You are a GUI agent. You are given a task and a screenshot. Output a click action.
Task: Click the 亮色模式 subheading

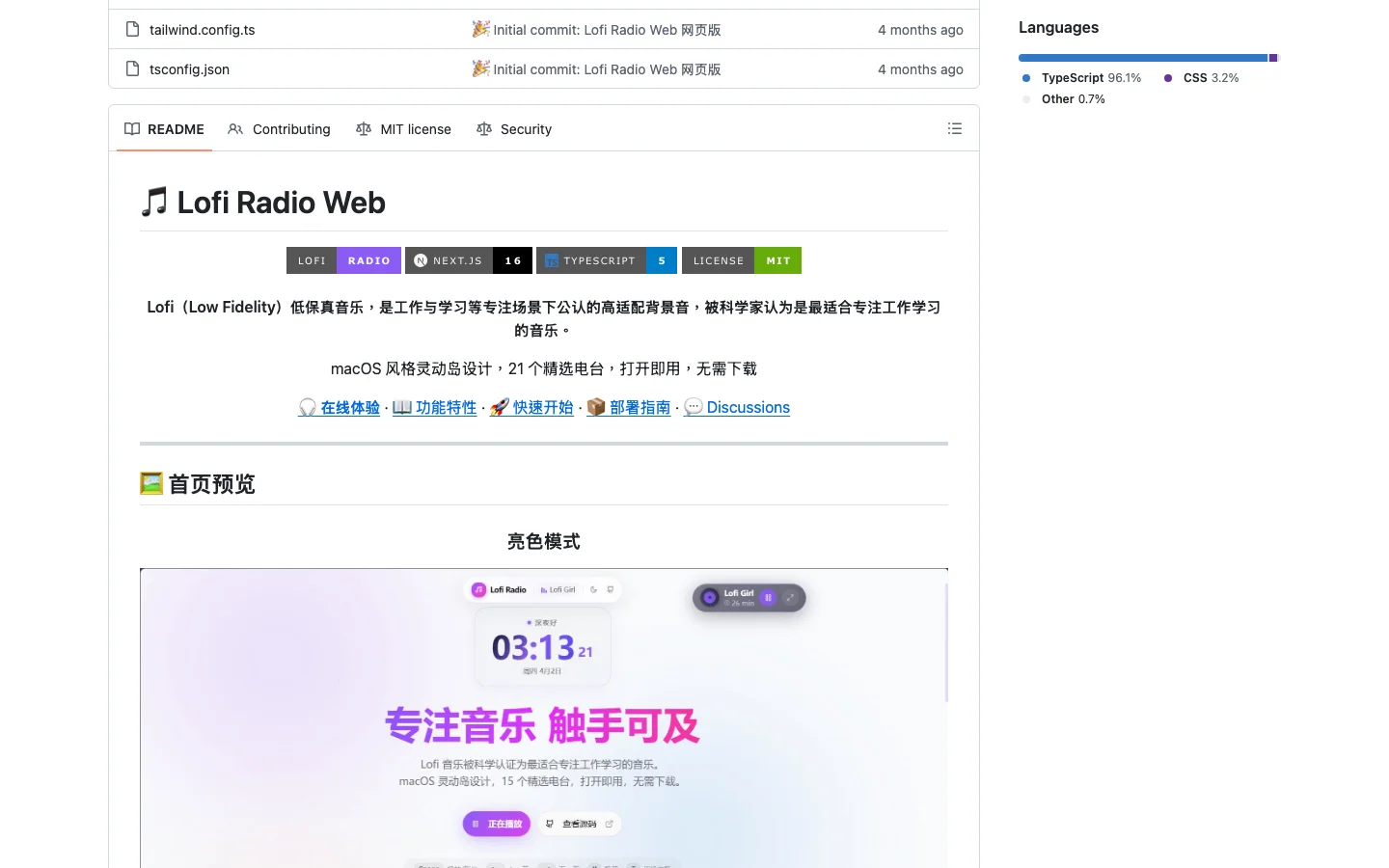point(544,542)
